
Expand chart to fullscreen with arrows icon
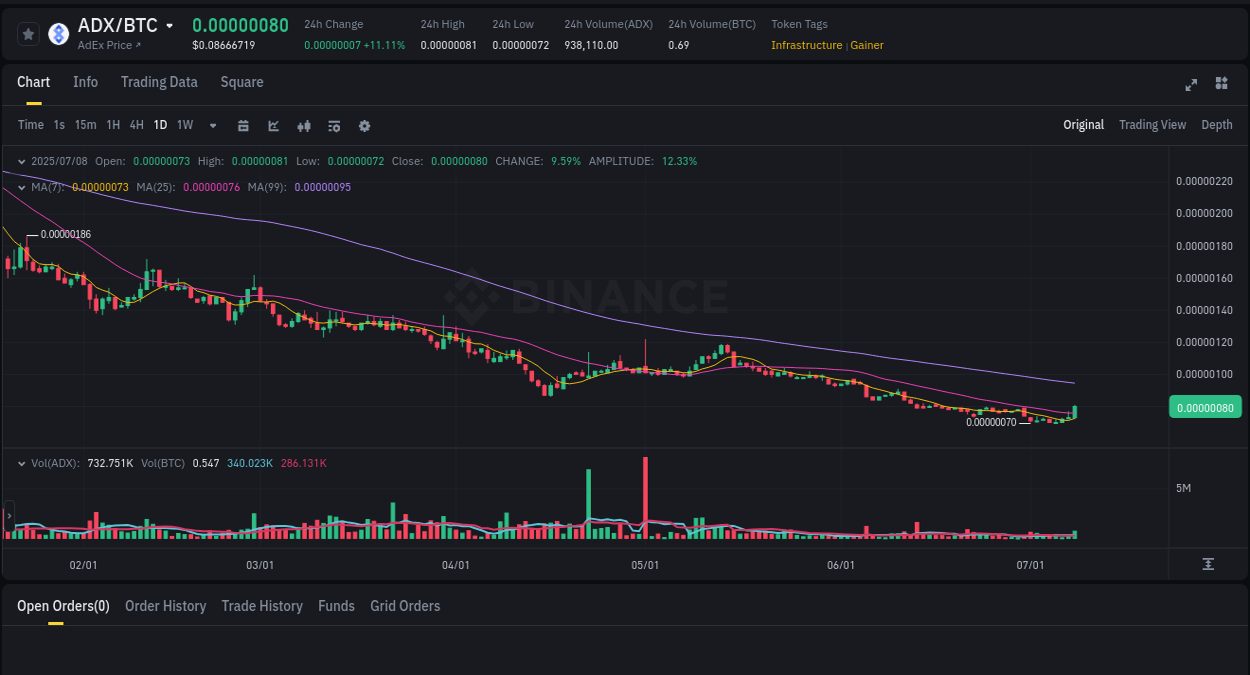pyautogui.click(x=1190, y=85)
